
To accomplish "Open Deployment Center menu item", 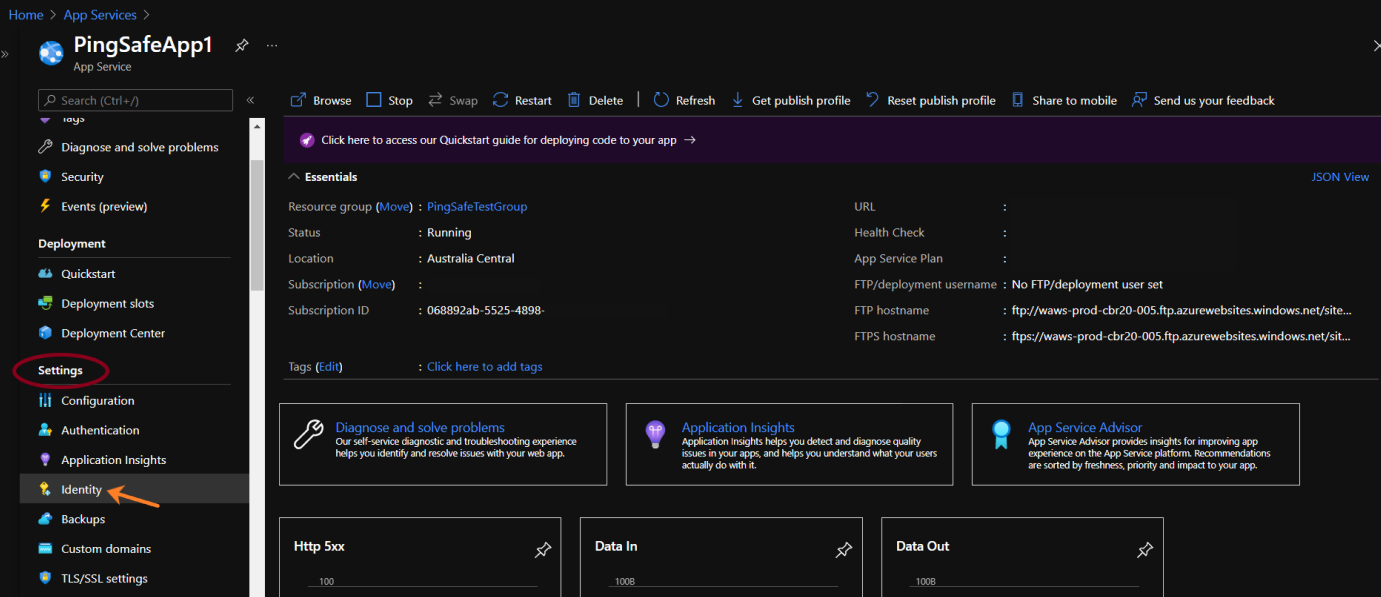I will (113, 333).
